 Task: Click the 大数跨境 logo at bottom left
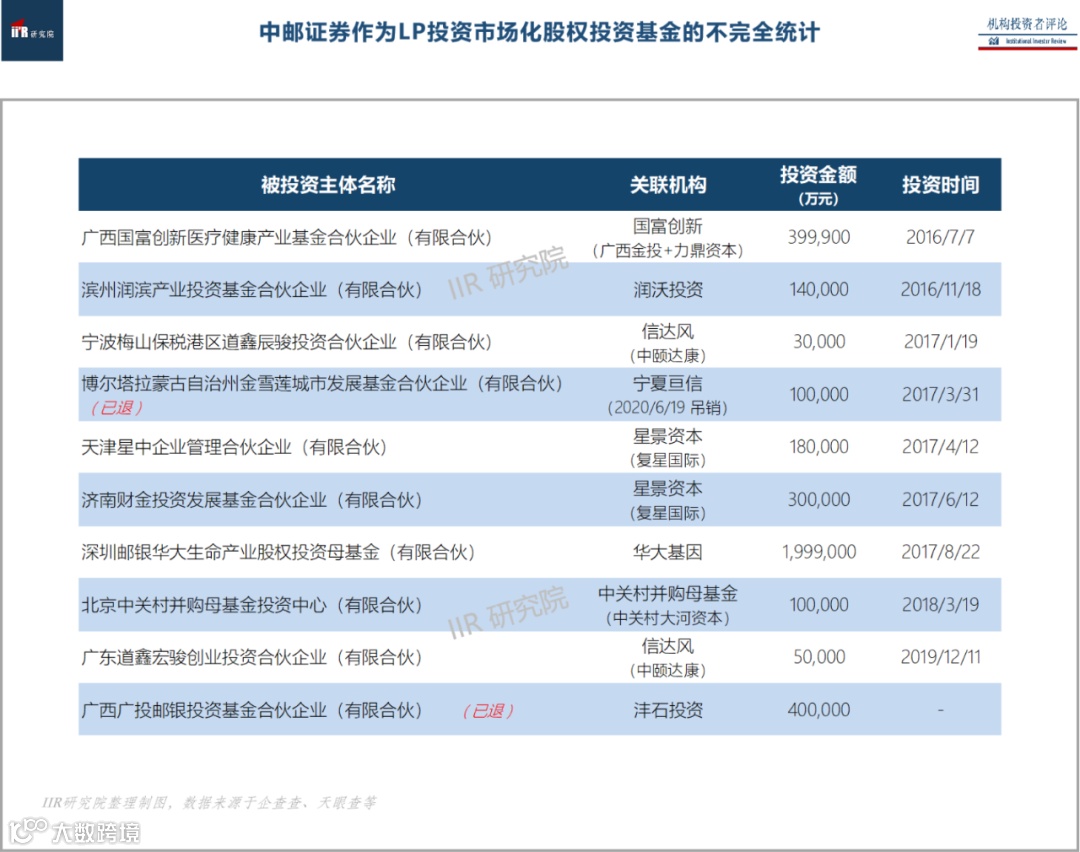pyautogui.click(x=74, y=831)
